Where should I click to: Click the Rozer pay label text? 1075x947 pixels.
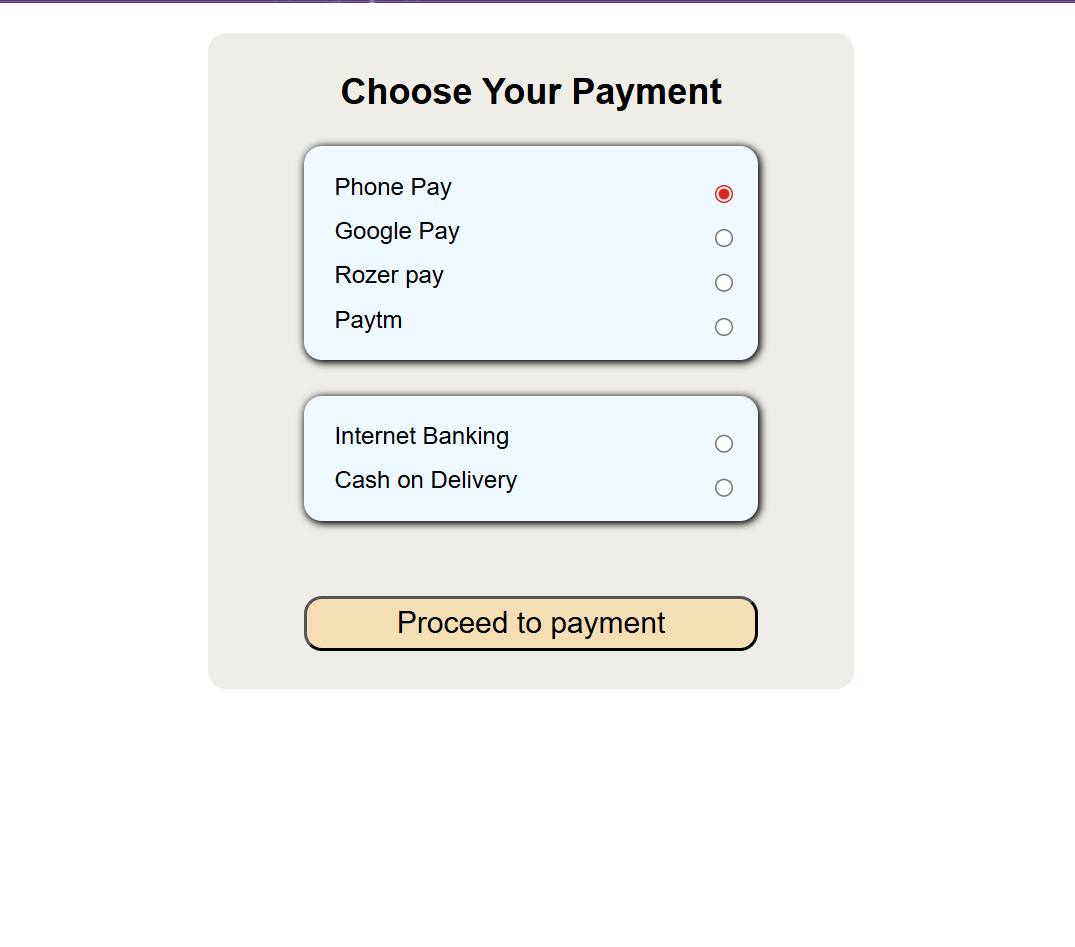389,275
